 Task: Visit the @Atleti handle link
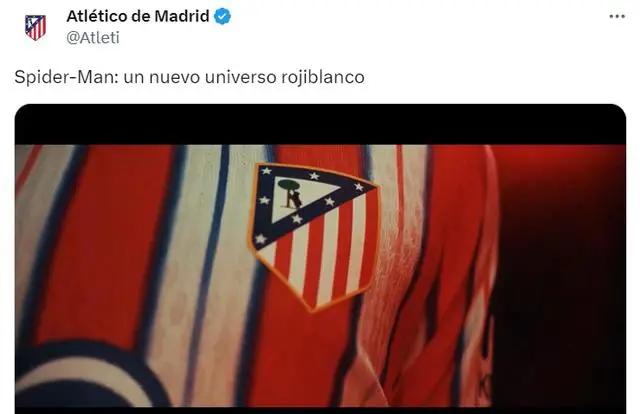coord(93,38)
